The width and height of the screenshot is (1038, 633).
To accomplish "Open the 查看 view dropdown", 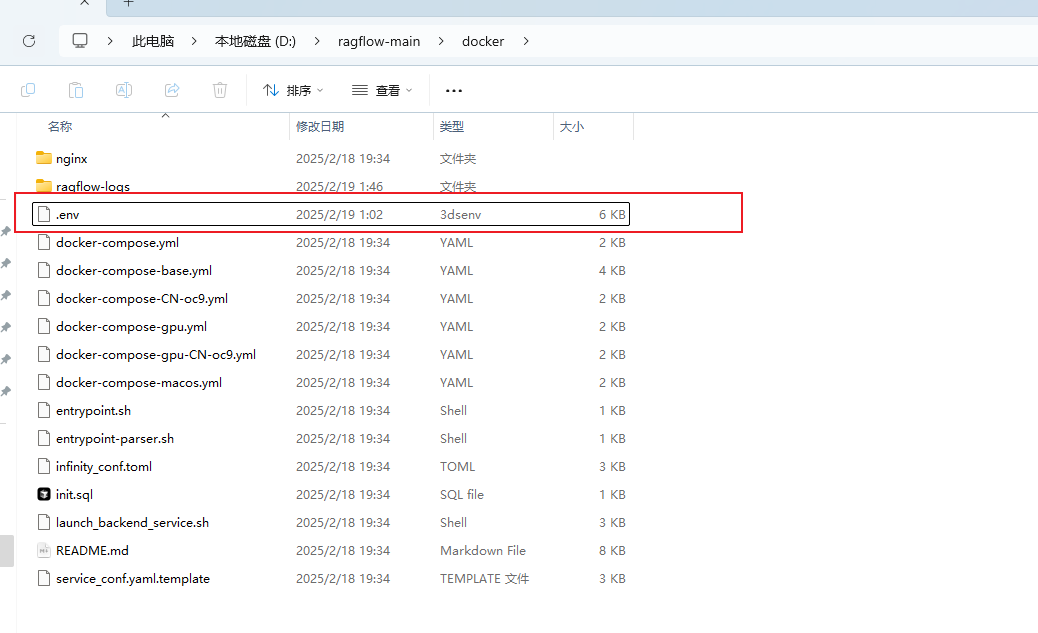I will coord(382,90).
